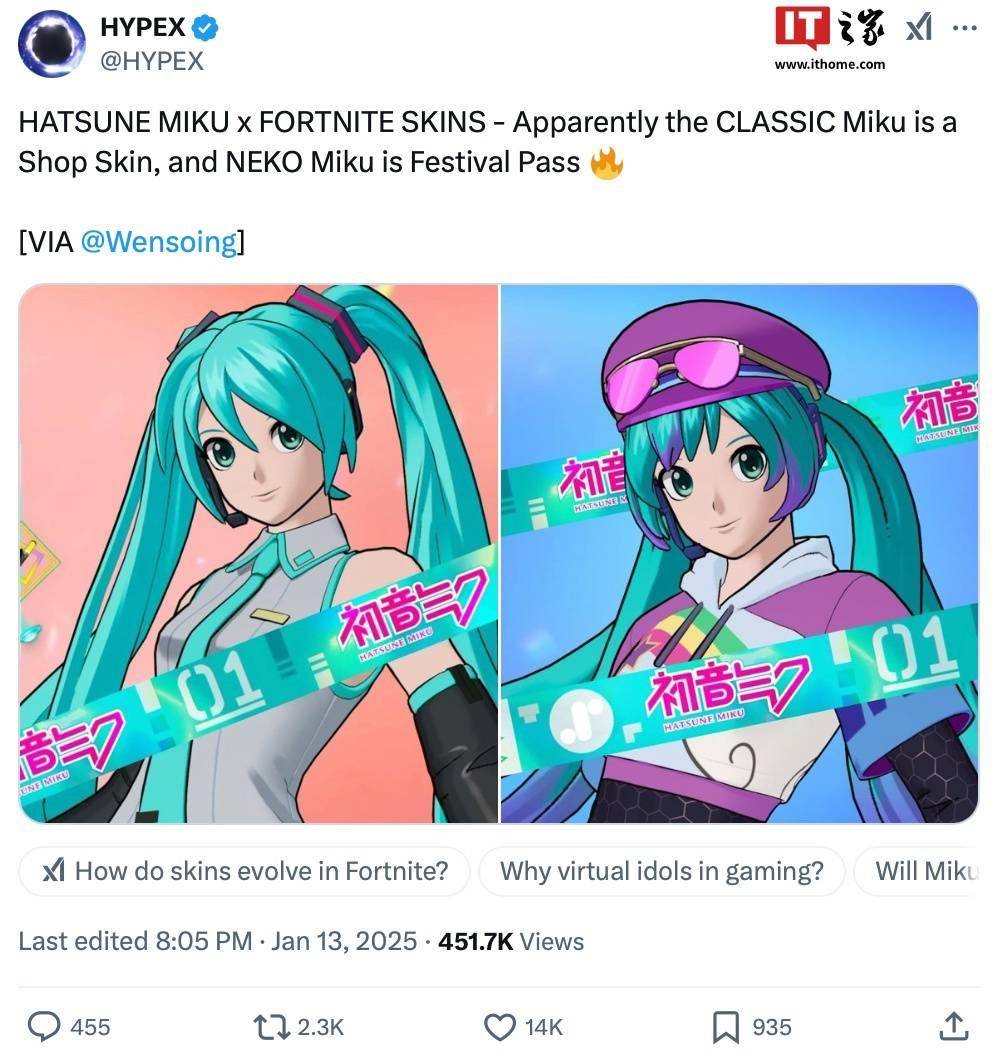Select the partially visible 'Will Miku' suggestion
Image resolution: width=996 pixels, height=1062 pixels.
[917, 871]
